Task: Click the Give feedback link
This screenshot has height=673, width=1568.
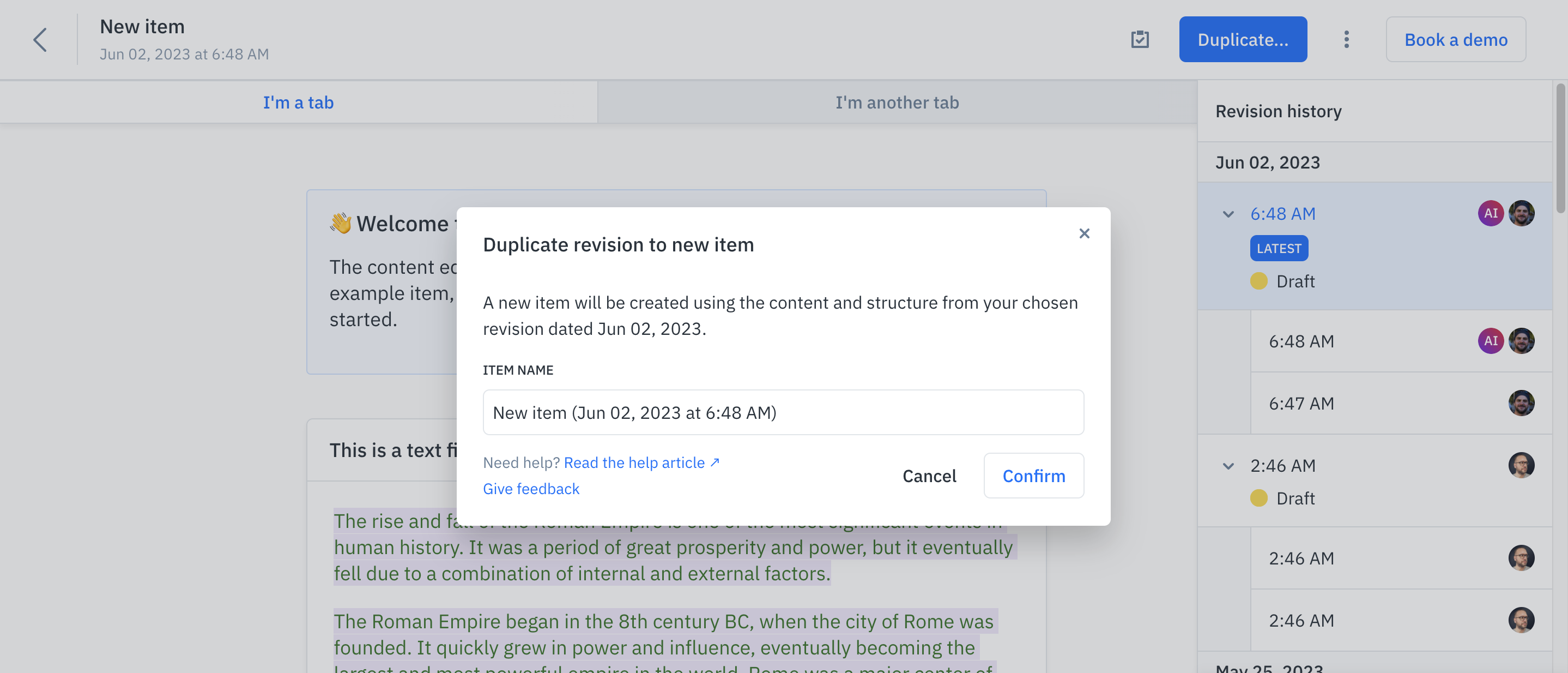Action: point(531,489)
